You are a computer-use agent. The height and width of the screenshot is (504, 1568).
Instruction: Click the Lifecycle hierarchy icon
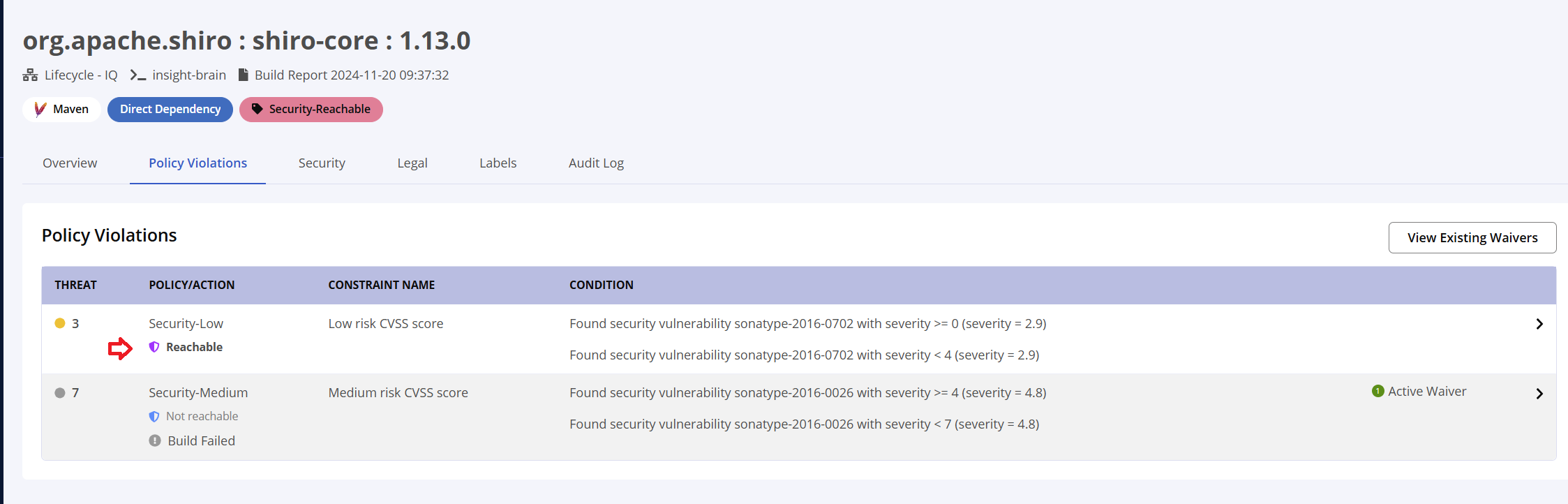[x=30, y=75]
